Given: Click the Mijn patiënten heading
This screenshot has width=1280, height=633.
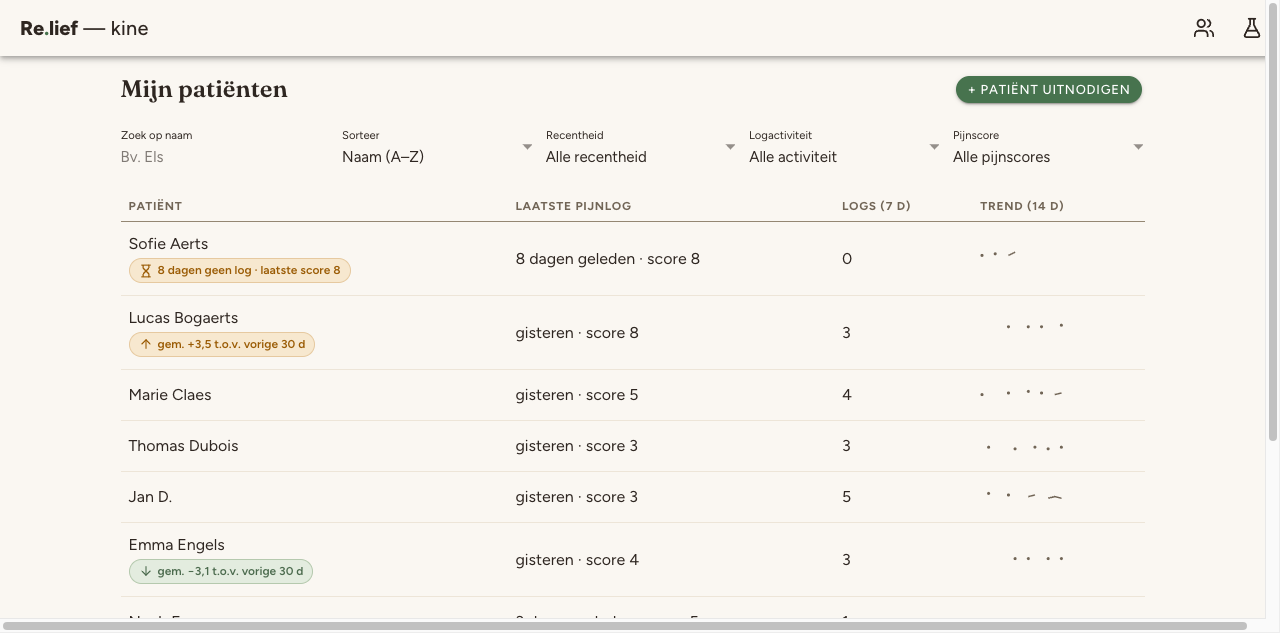Looking at the screenshot, I should [x=204, y=89].
